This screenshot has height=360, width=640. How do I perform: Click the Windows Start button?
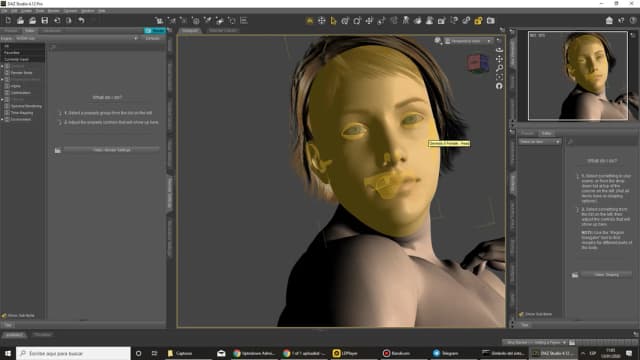click(x=8, y=353)
